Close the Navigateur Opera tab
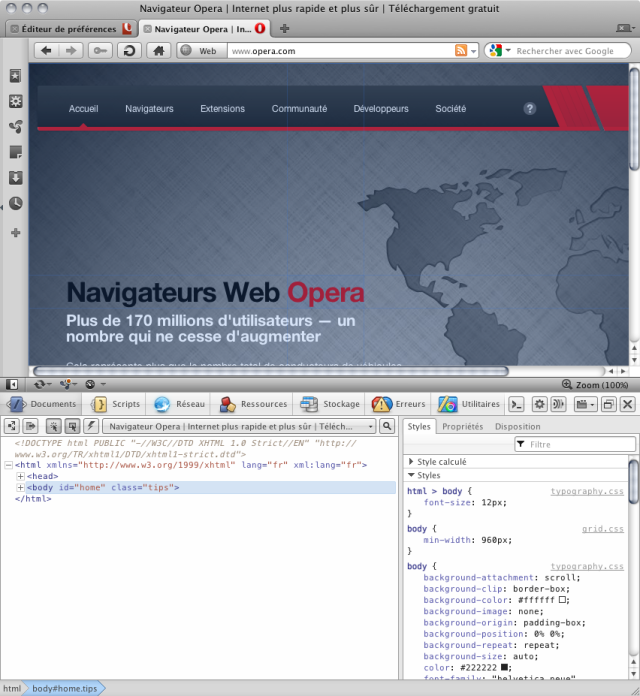Image resolution: width=640 pixels, height=696 pixels. pos(147,29)
